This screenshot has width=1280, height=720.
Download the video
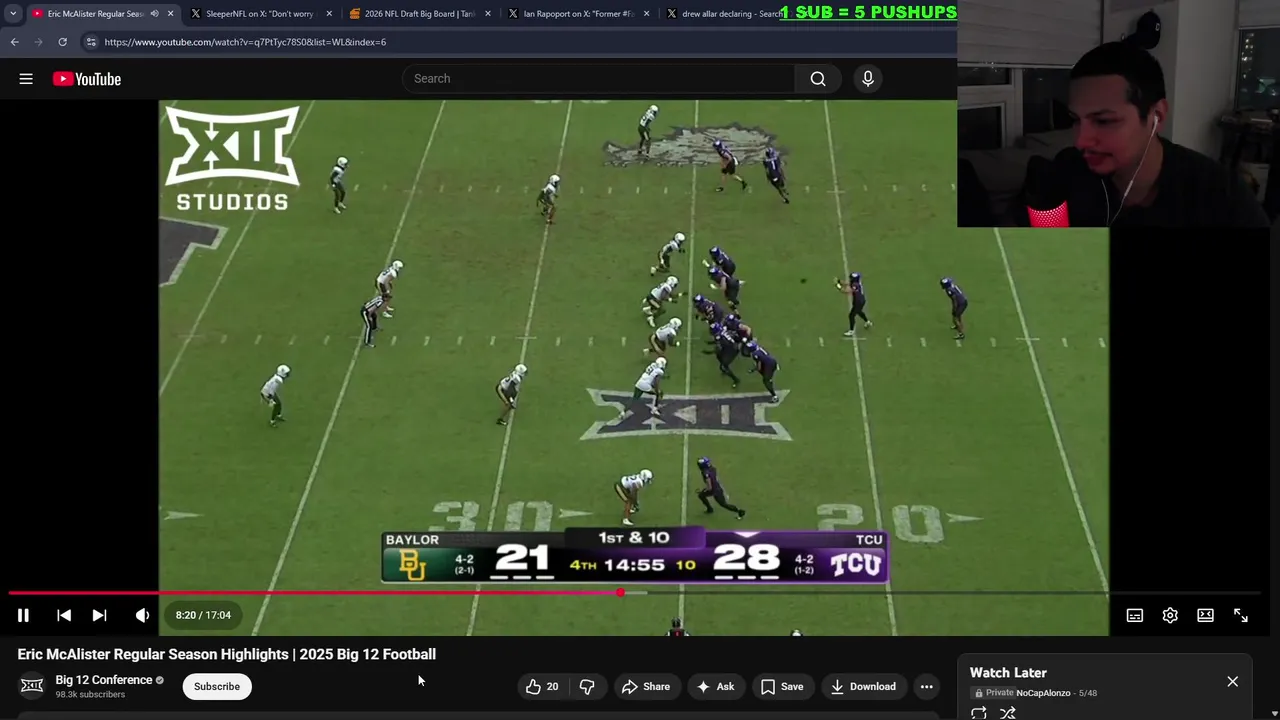(863, 686)
